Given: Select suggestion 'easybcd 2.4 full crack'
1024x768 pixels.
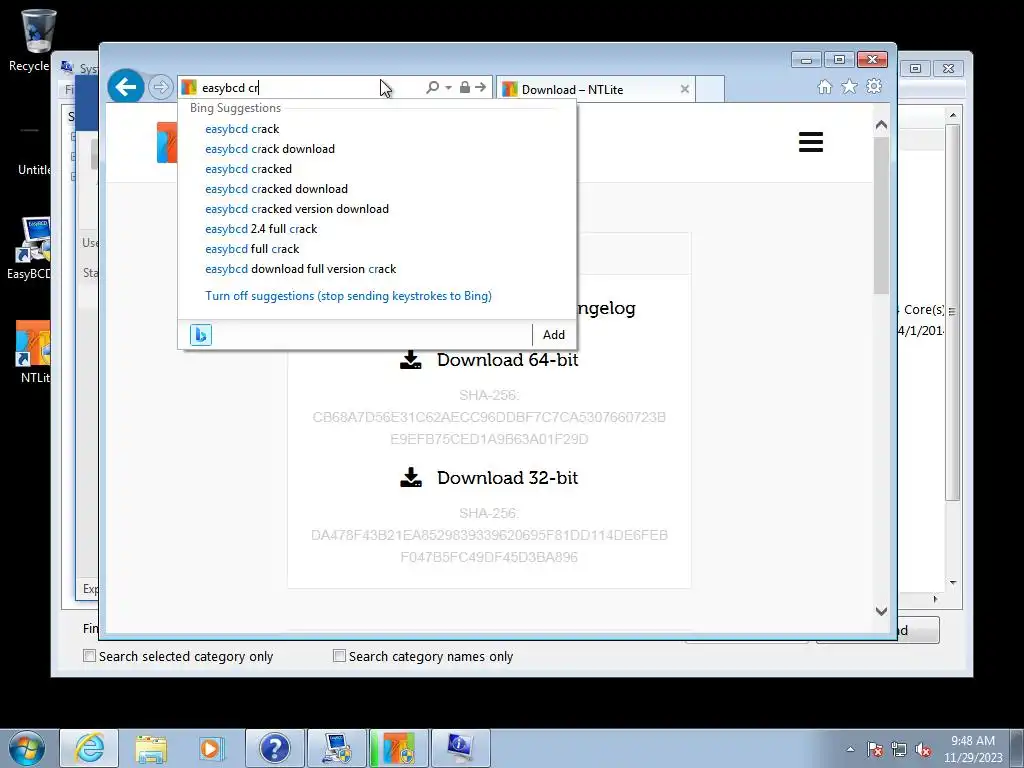Looking at the screenshot, I should [261, 229].
